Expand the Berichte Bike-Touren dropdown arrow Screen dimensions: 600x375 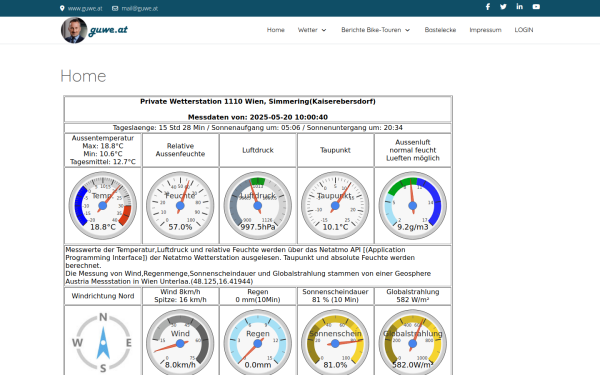point(408,30)
